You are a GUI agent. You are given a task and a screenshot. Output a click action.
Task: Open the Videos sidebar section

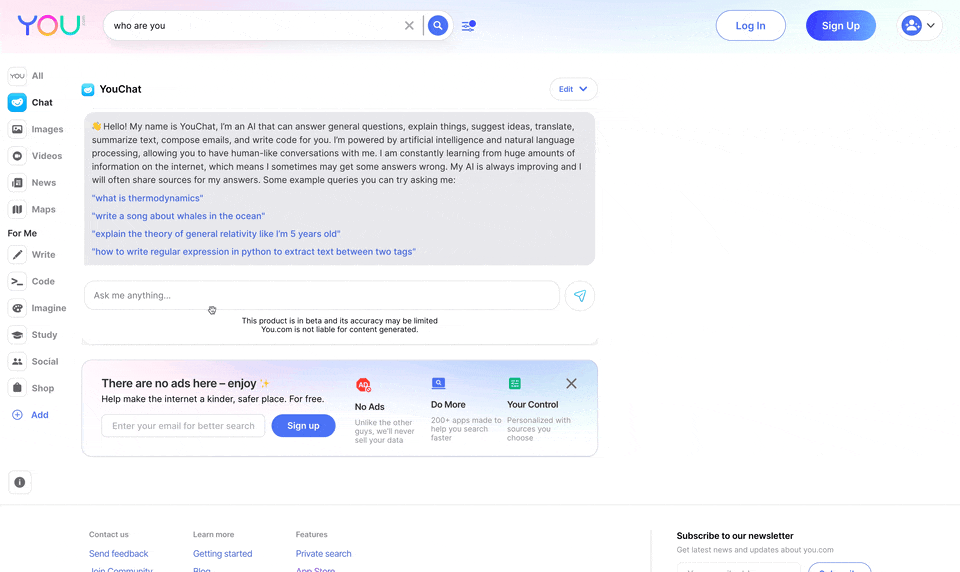point(36,156)
